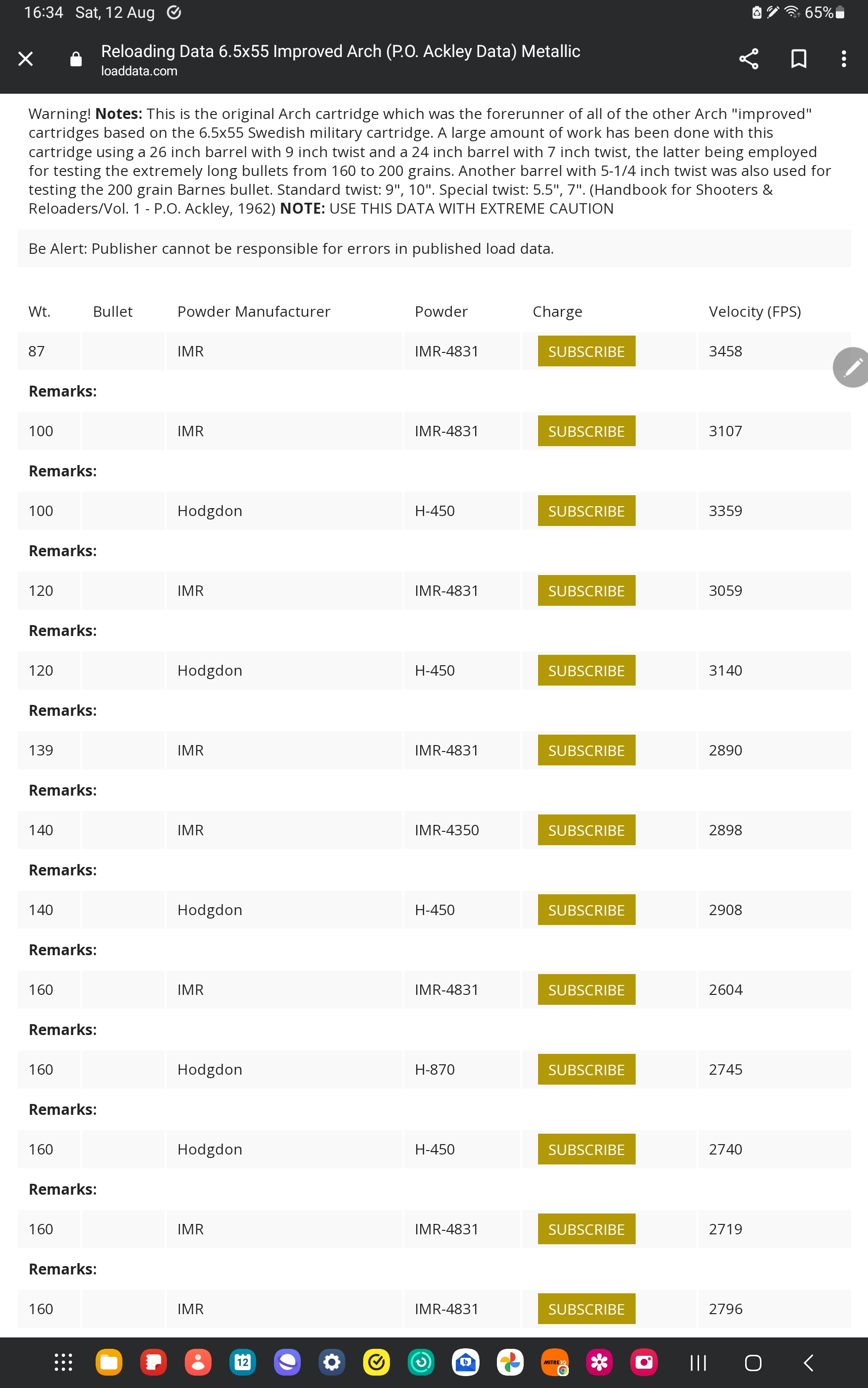Launch the Settings gear app in dock
868x1388 pixels.
click(332, 1362)
